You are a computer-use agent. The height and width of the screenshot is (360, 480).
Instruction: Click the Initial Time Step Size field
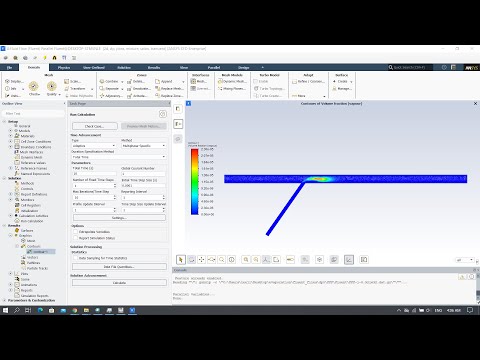[143, 185]
